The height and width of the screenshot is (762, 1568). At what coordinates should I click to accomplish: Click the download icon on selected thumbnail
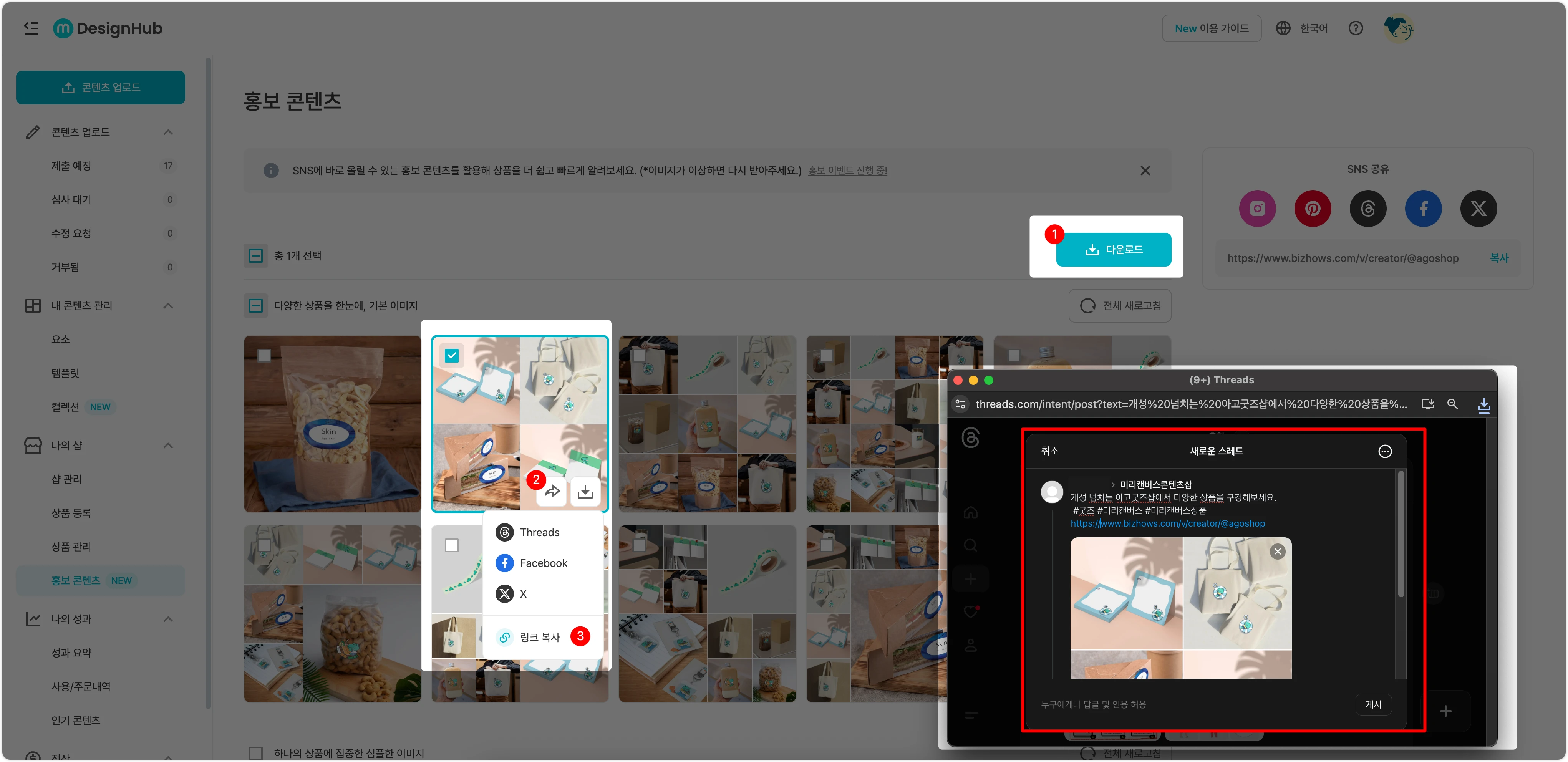coord(585,491)
